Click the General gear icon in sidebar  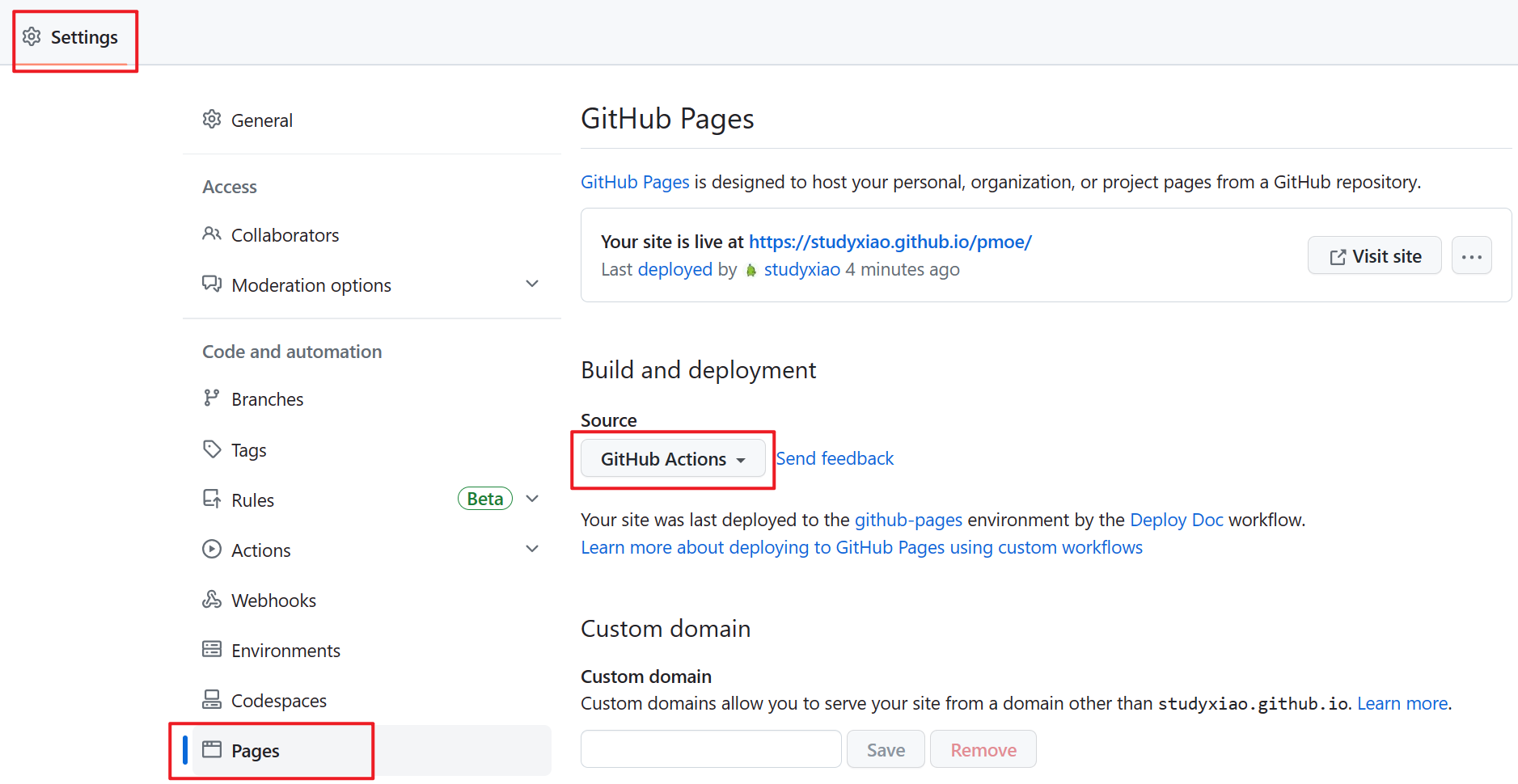[212, 120]
